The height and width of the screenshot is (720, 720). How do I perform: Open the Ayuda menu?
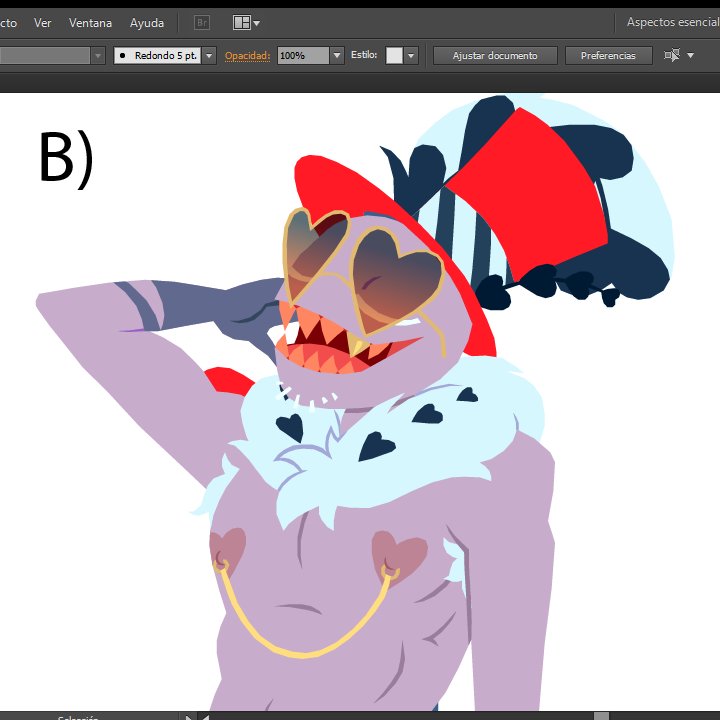click(x=146, y=22)
